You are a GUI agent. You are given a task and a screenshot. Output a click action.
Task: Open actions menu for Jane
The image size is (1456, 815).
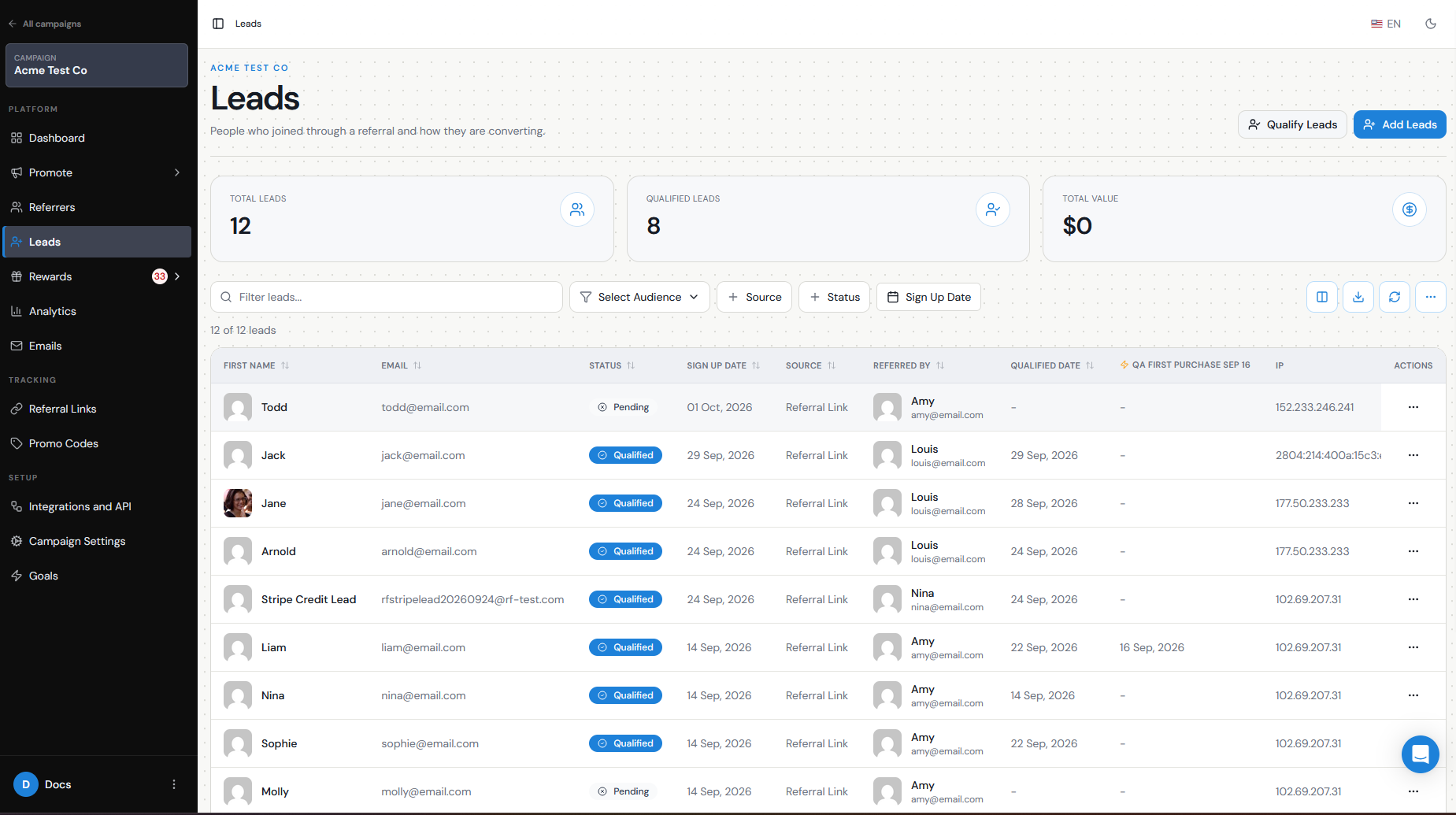(x=1413, y=503)
